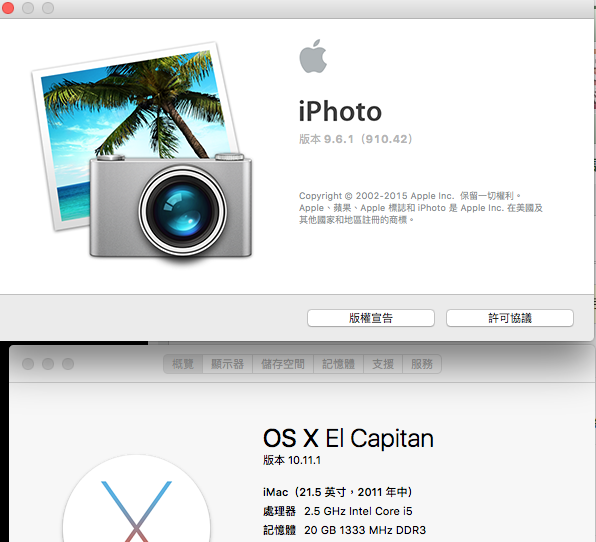Click the 20 GB 1333 MHz DDR3 value
596x542 pixels.
coord(365,530)
